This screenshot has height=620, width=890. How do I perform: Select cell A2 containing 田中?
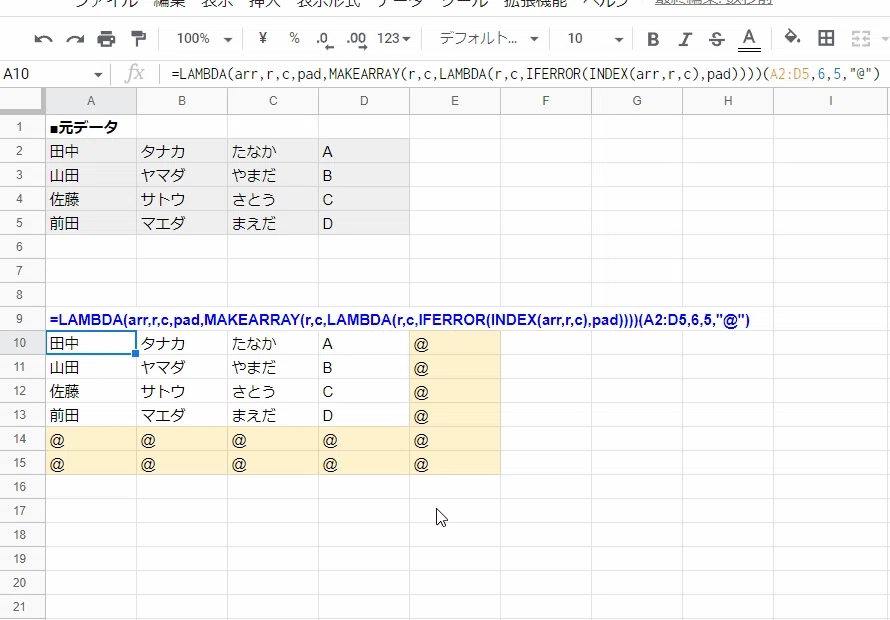91,151
